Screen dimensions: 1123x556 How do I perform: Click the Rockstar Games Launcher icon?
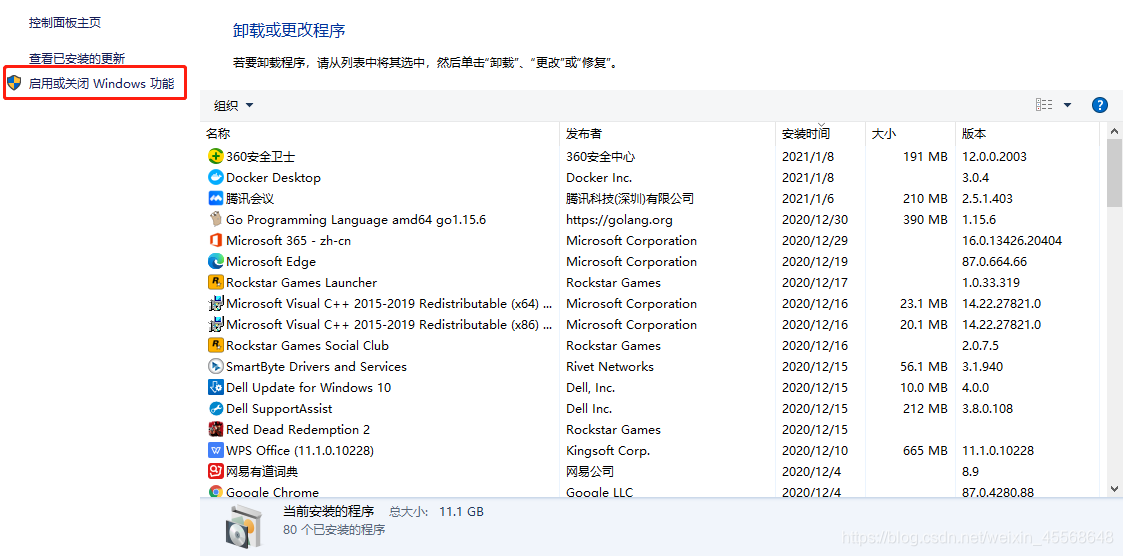click(216, 282)
